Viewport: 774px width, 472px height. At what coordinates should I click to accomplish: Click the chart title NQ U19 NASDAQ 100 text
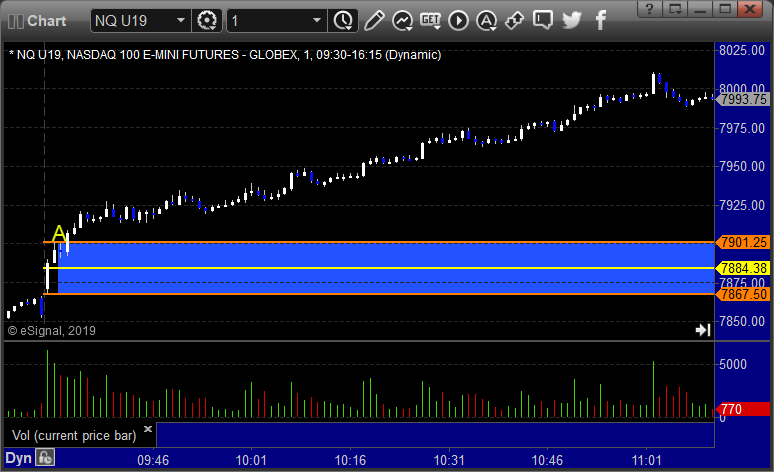[225, 55]
